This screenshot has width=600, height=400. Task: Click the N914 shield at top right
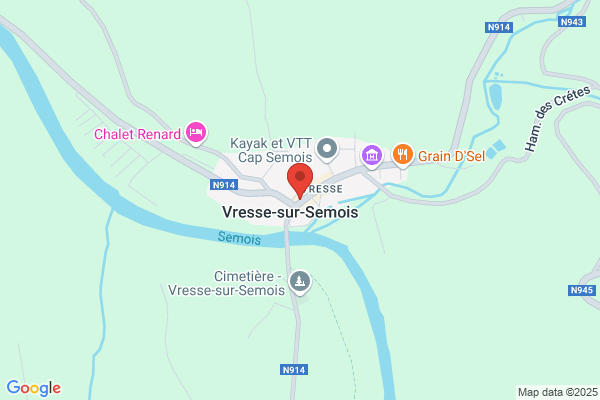pyautogui.click(x=499, y=27)
